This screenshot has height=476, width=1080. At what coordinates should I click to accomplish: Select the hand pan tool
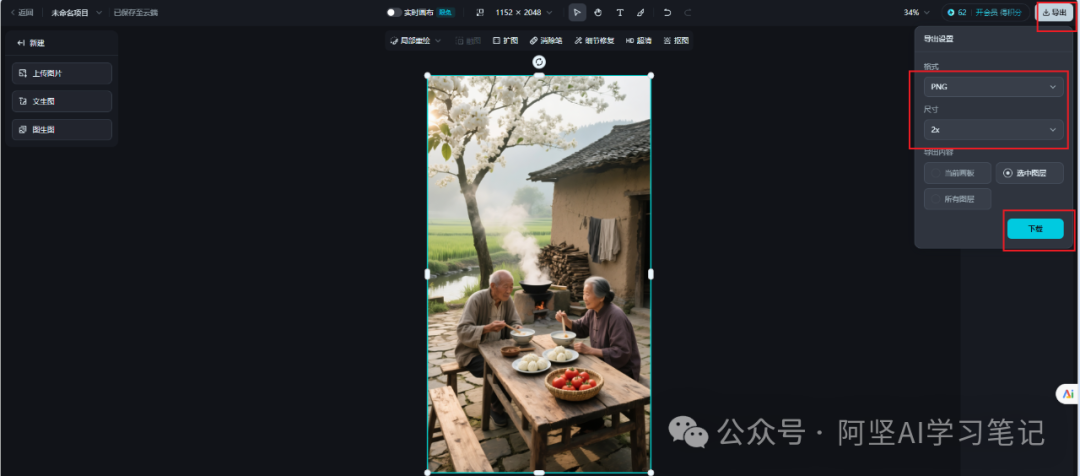tap(598, 12)
